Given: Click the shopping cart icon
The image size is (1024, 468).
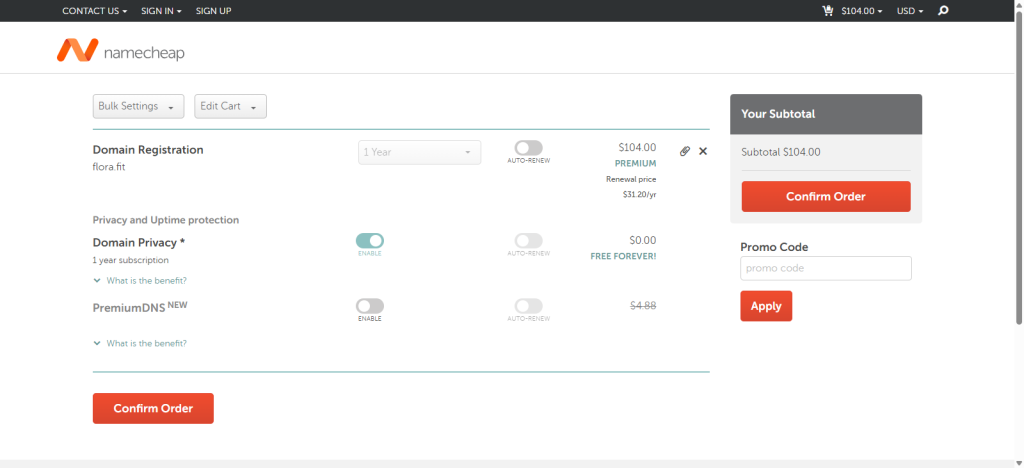Looking at the screenshot, I should 827,10.
